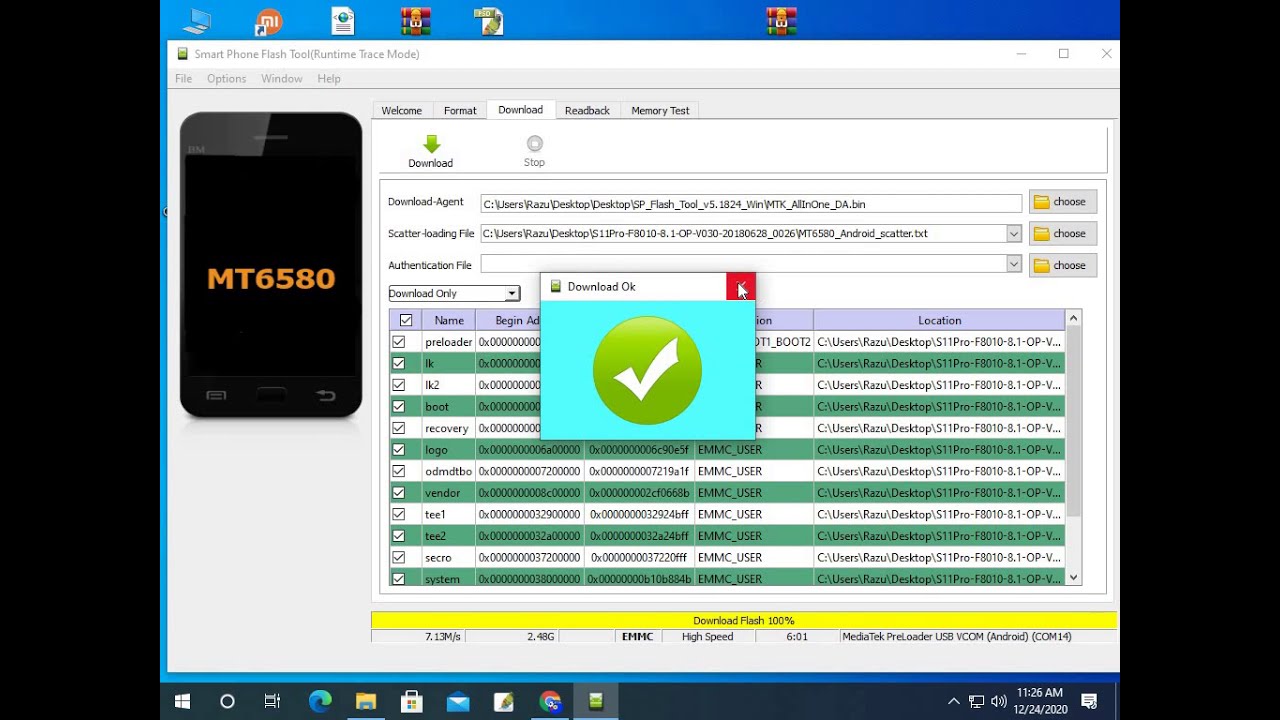Switch to the Format tab
This screenshot has height=720, width=1280.
[460, 111]
